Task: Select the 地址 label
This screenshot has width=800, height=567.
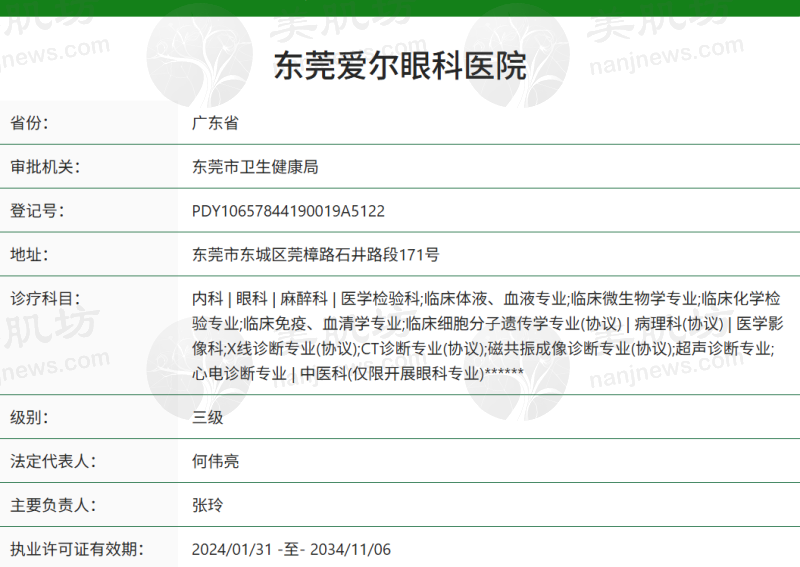Action: pyautogui.click(x=29, y=255)
